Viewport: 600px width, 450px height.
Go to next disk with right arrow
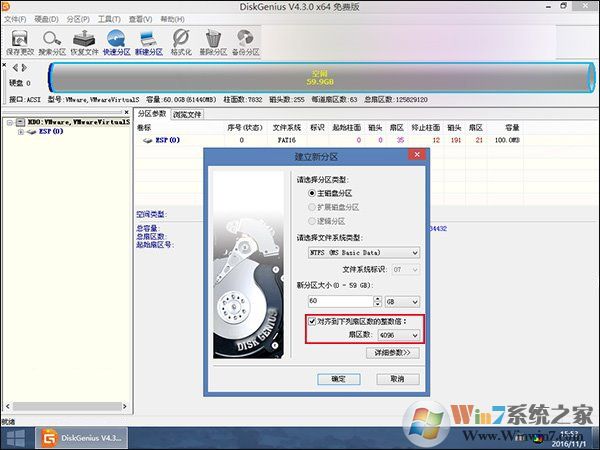[24, 68]
